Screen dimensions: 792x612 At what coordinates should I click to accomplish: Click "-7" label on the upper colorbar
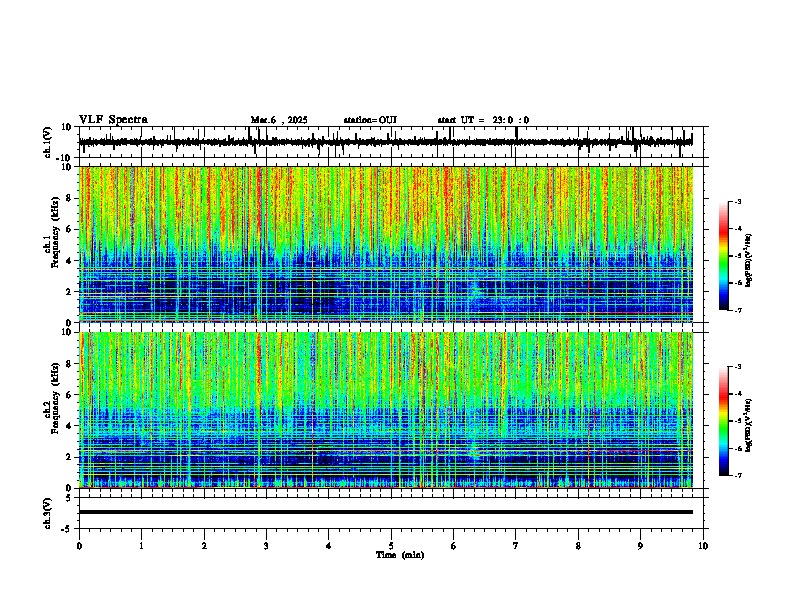tap(737, 310)
